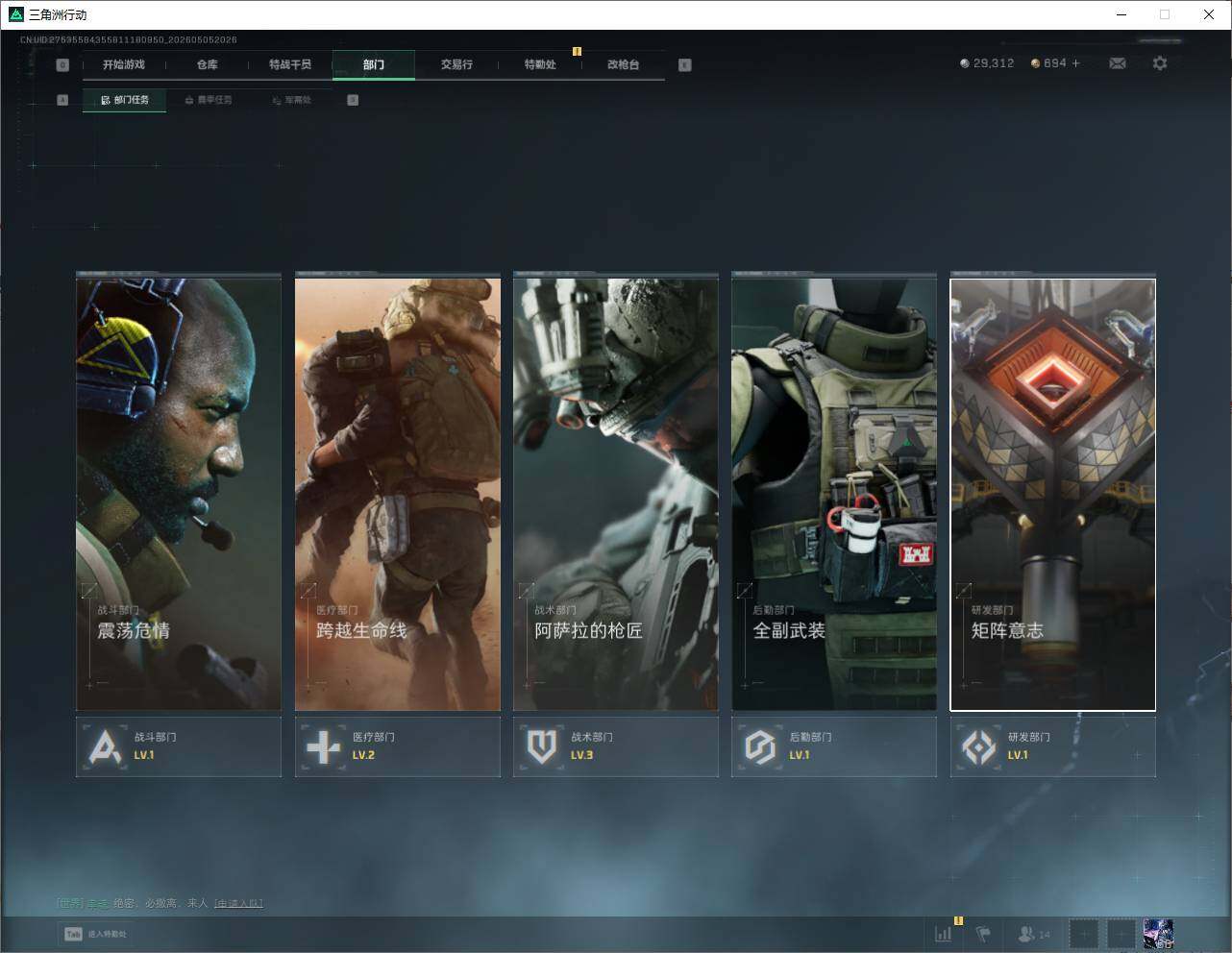Select the 后勤部门 LV.1 emblem icon
Image resolution: width=1232 pixels, height=953 pixels.
pos(760,747)
